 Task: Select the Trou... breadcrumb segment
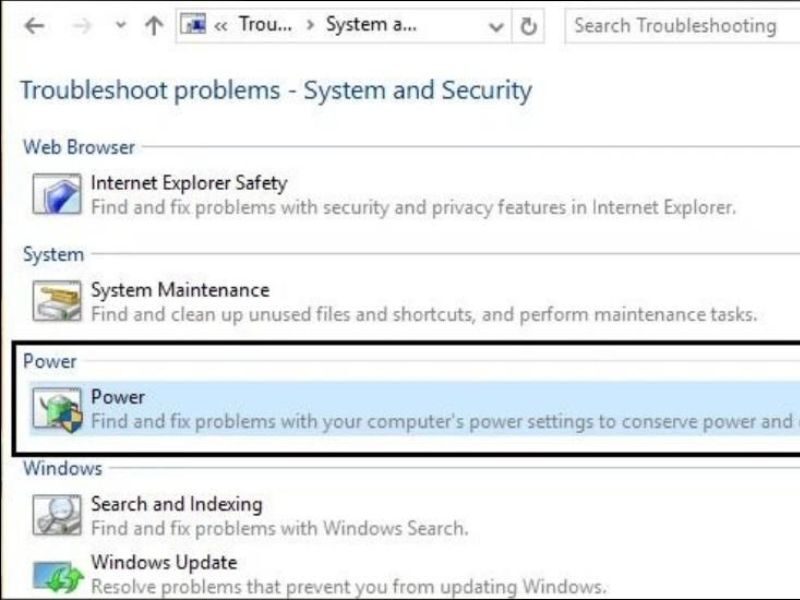pyautogui.click(x=264, y=25)
